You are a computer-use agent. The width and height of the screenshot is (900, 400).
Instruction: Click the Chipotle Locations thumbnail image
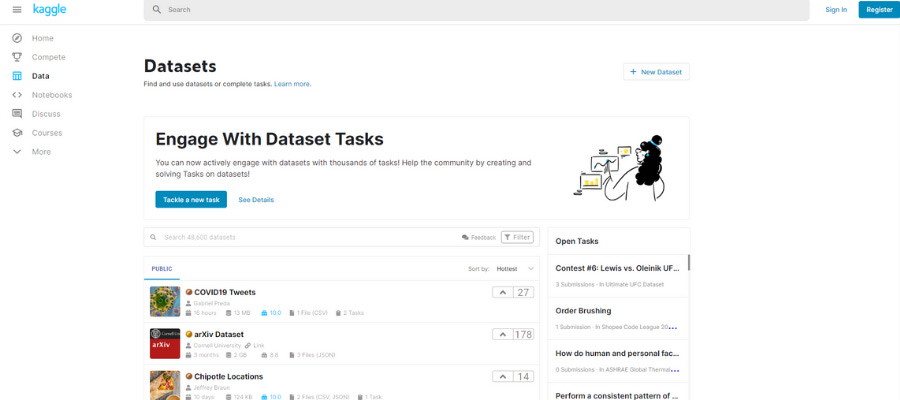click(165, 385)
